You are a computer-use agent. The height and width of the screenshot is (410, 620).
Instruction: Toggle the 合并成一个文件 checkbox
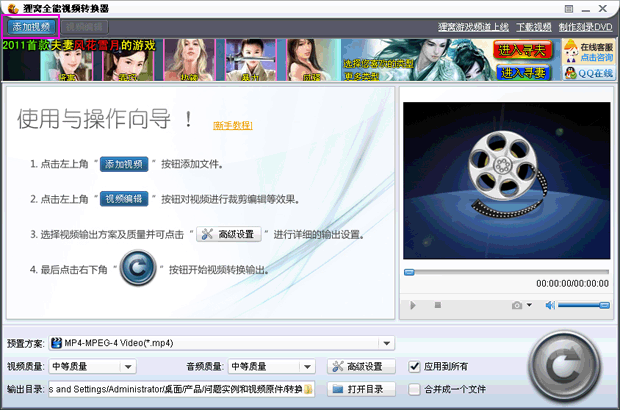tap(414, 389)
